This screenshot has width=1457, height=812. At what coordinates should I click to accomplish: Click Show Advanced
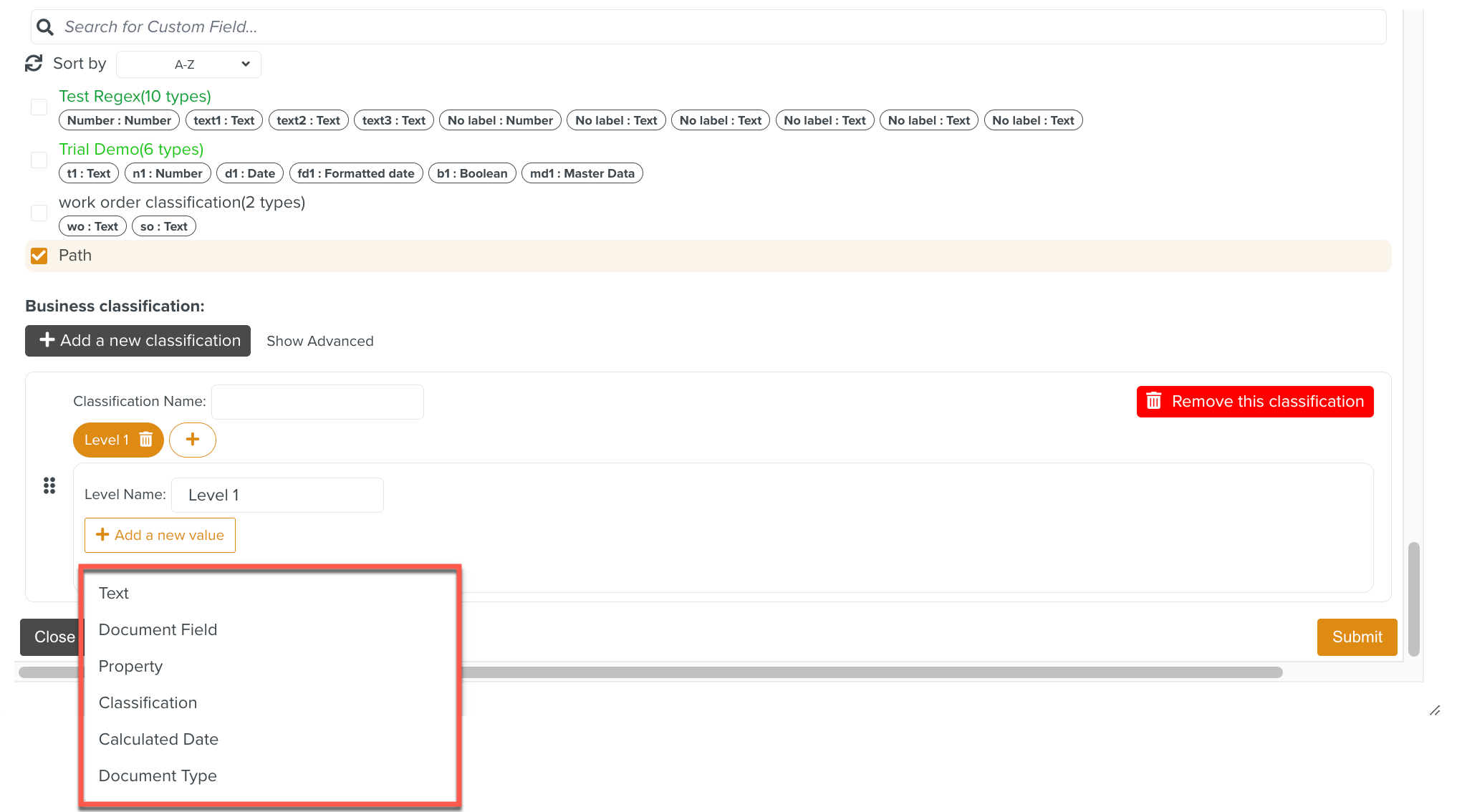[319, 341]
